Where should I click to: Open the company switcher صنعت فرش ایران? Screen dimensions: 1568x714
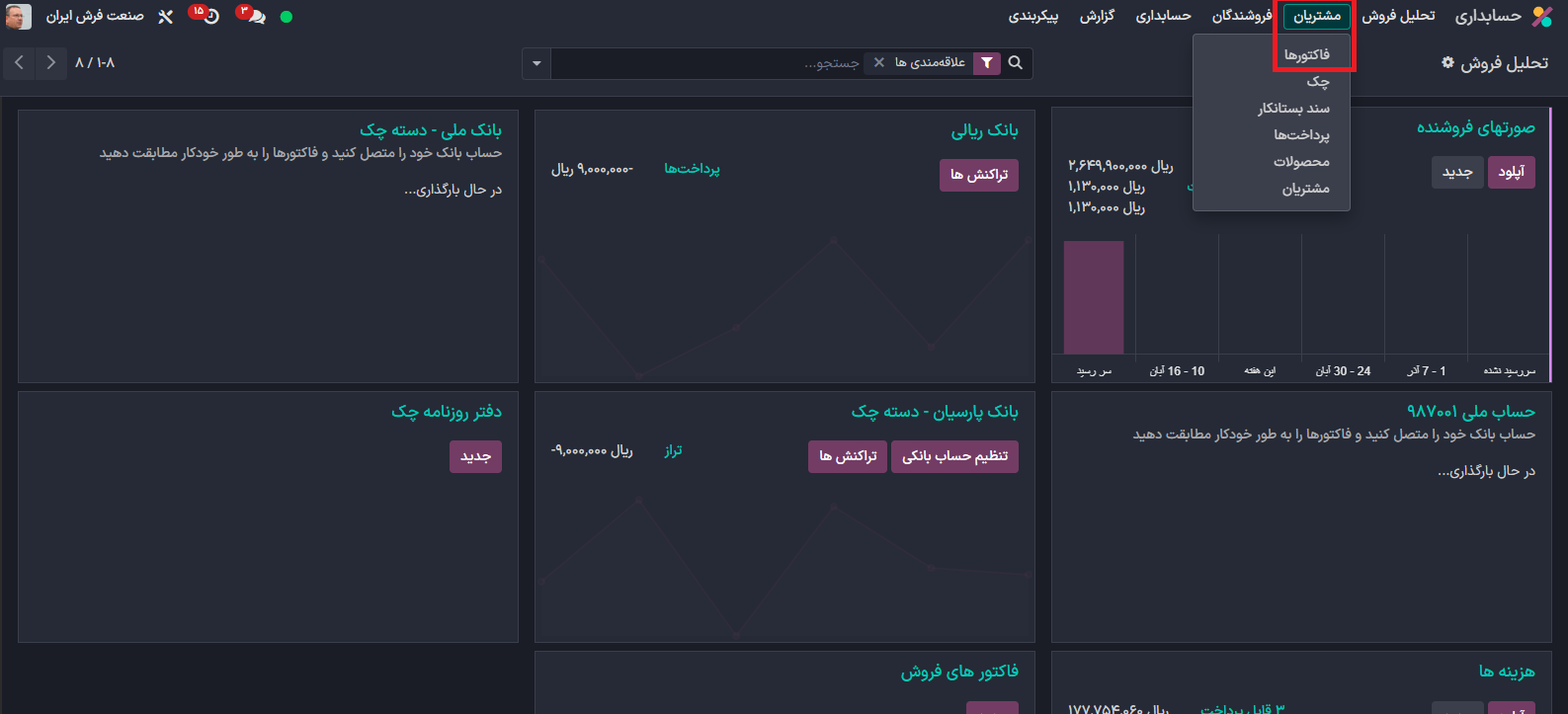pyautogui.click(x=95, y=17)
